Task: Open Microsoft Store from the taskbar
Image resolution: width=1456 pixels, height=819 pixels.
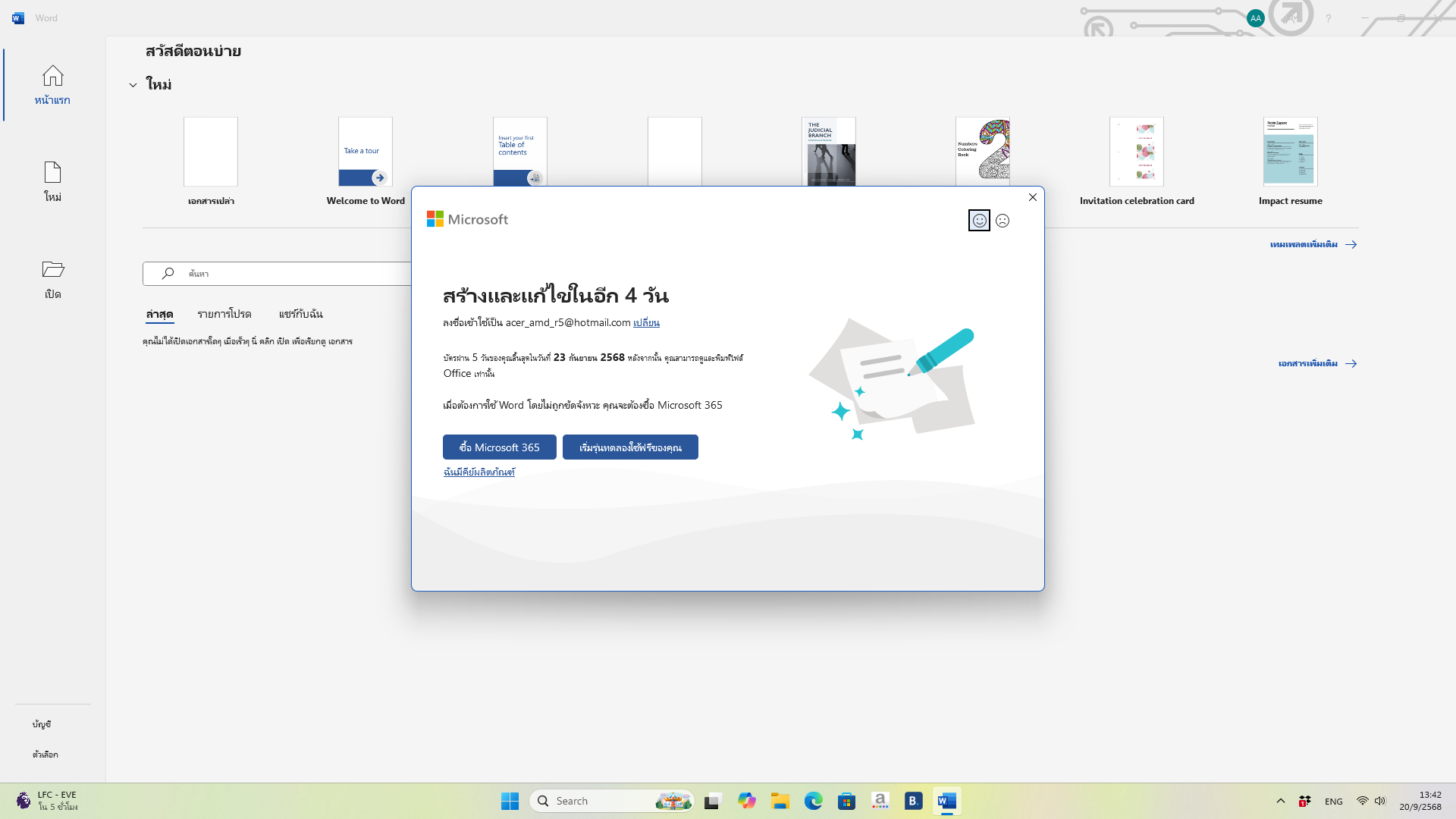Action: (847, 801)
